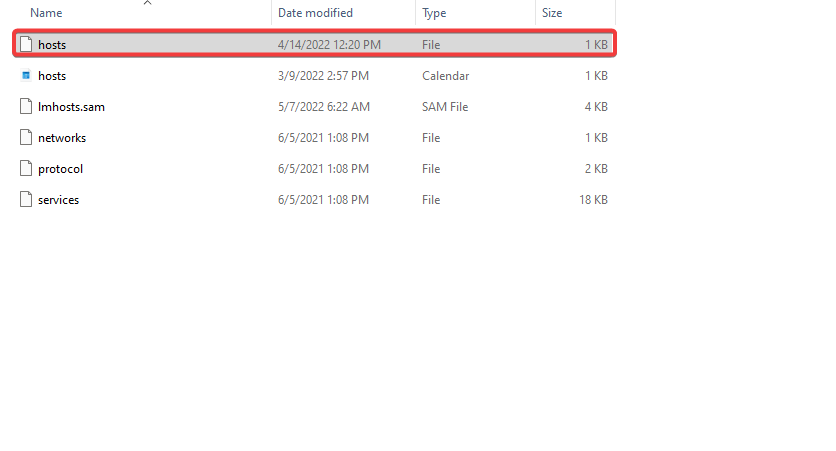This screenshot has width=836, height=451.
Task: Click the 2 KB size cell
Action: point(596,168)
